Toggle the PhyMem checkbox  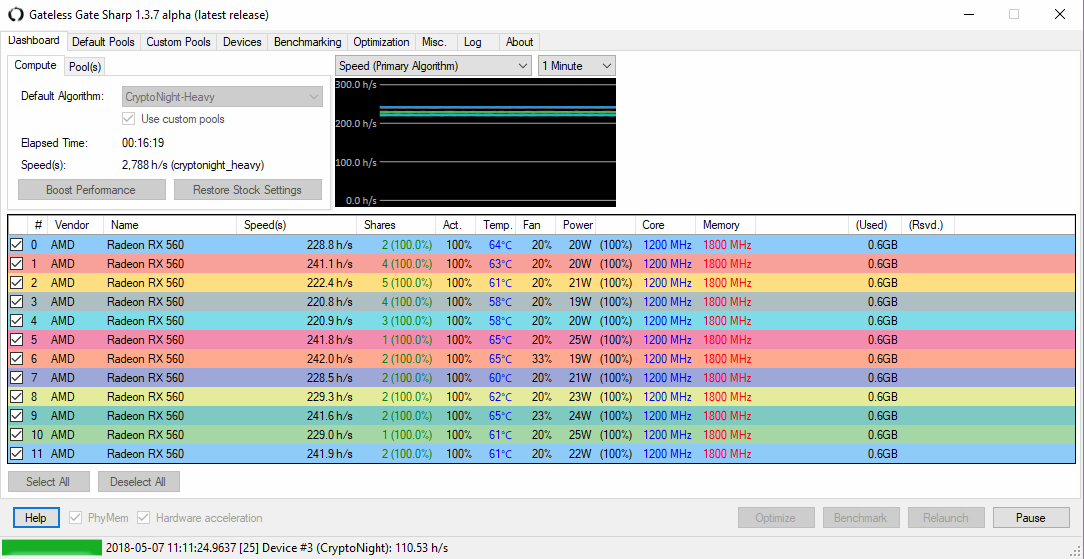[x=75, y=518]
